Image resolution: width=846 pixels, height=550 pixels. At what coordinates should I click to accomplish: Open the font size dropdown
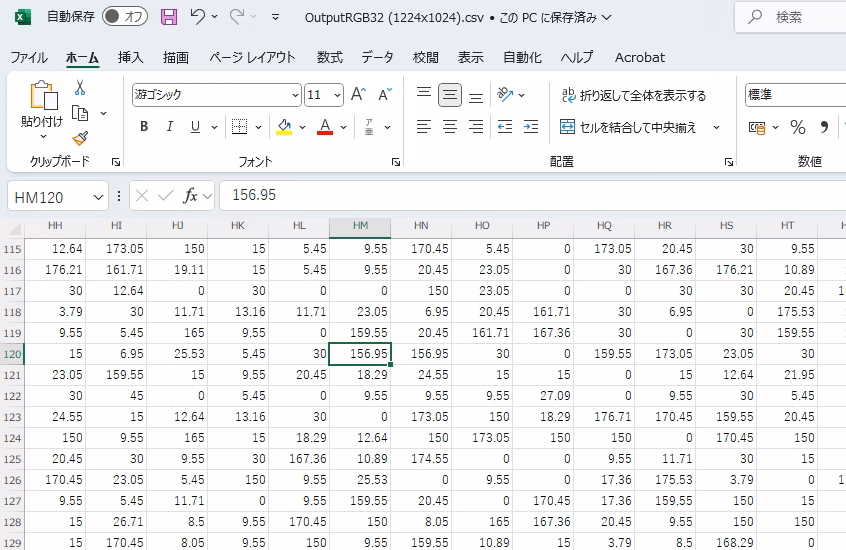(338, 96)
